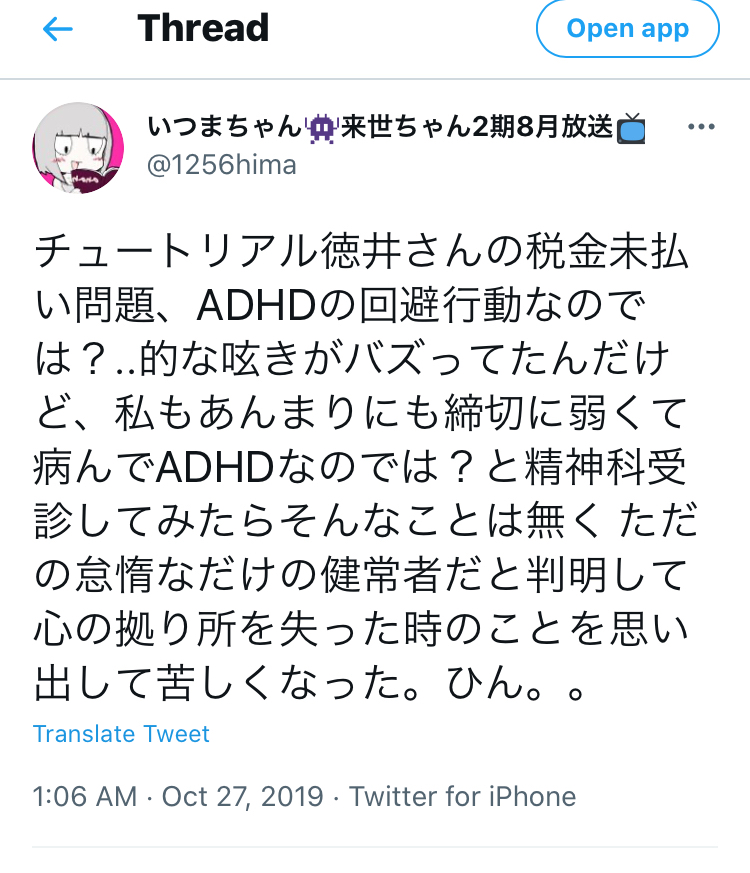The width and height of the screenshot is (750, 873).
Task: Tap the purple space invader emoji in name
Action: click(321, 128)
